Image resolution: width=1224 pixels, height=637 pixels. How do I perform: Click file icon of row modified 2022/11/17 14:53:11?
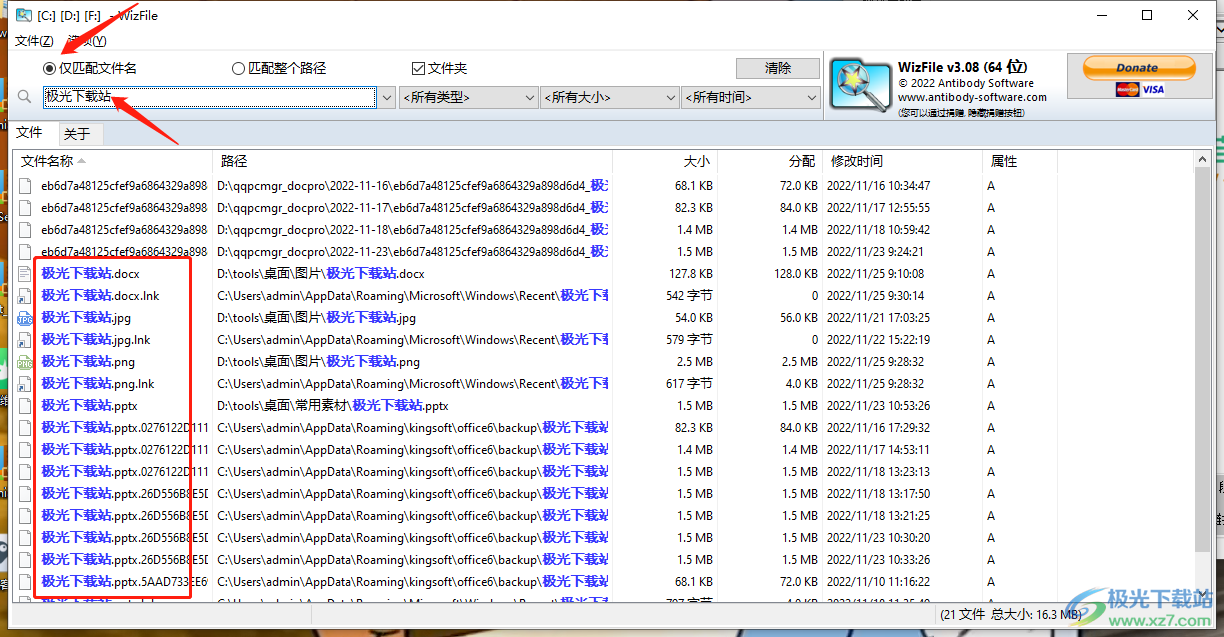point(26,450)
